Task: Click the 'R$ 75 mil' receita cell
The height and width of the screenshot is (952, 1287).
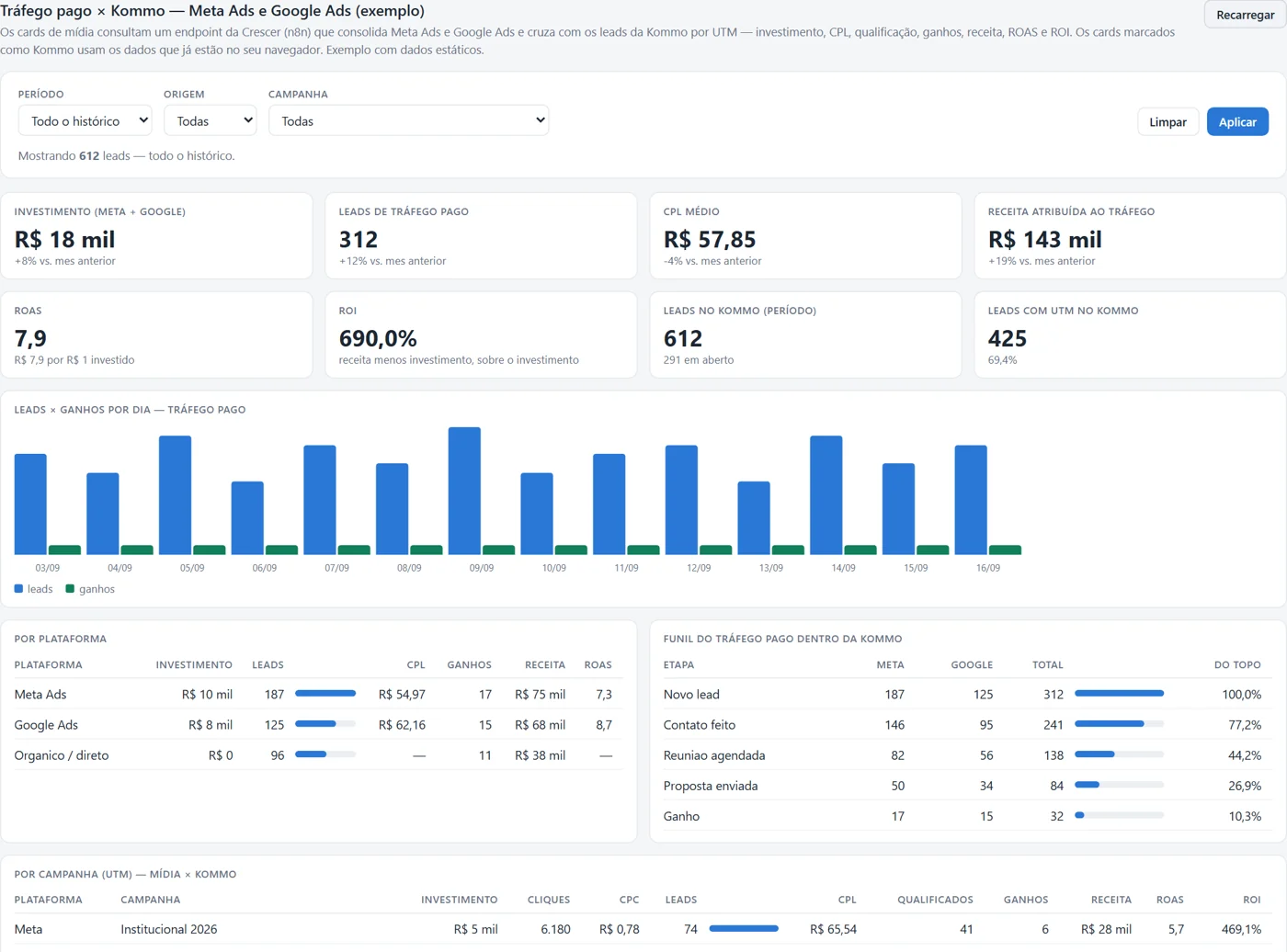Action: pos(540,694)
